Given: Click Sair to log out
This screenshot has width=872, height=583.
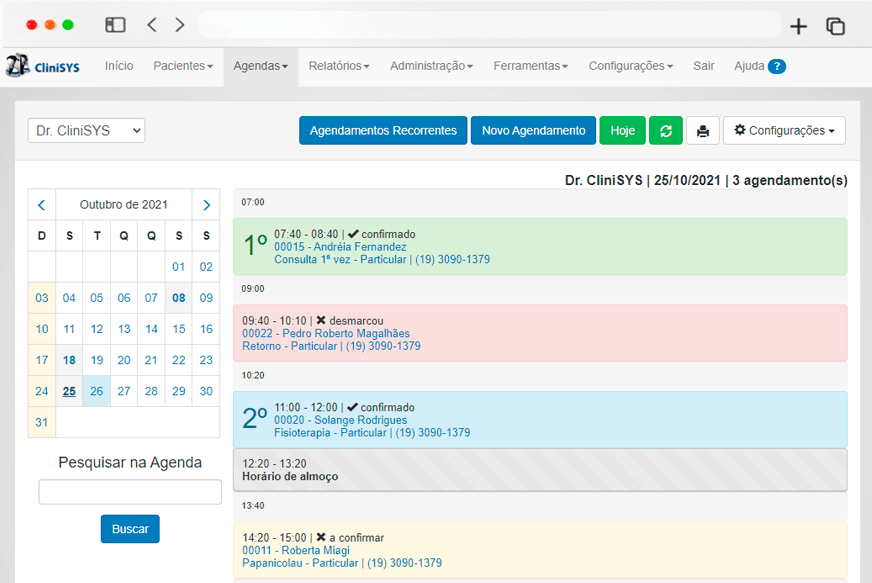Looking at the screenshot, I should tap(703, 66).
